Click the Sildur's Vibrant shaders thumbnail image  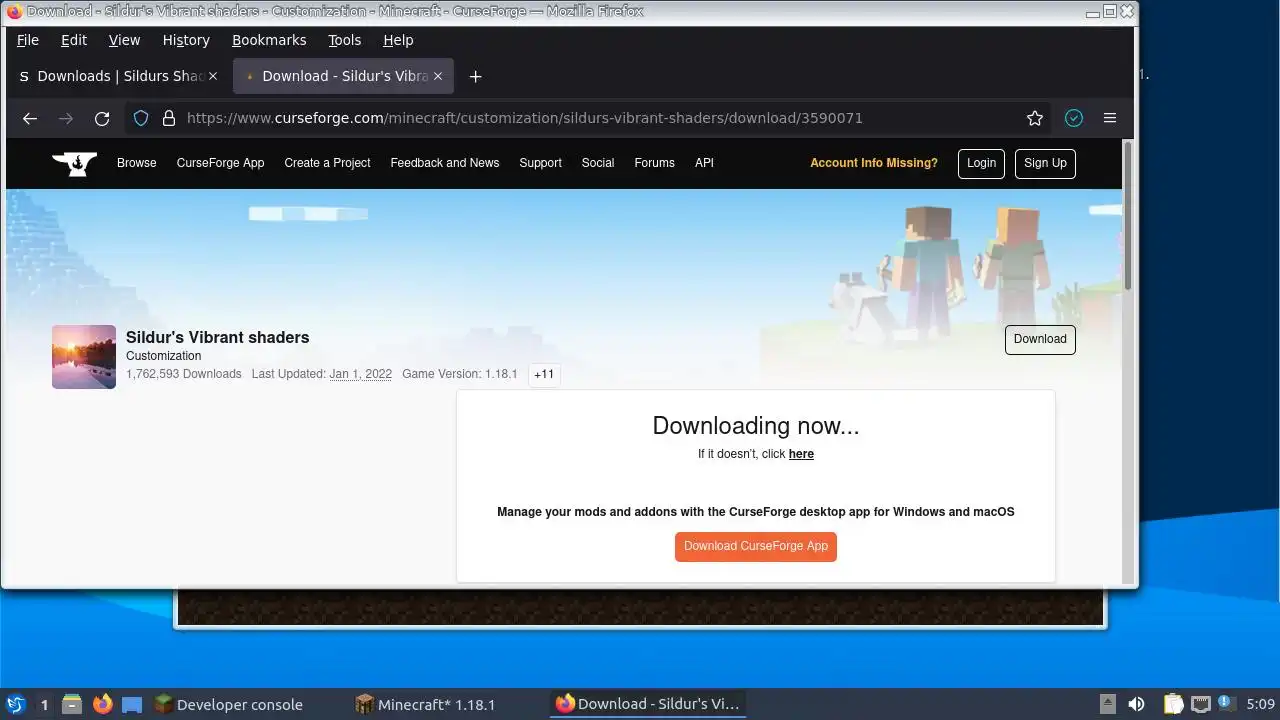click(84, 357)
